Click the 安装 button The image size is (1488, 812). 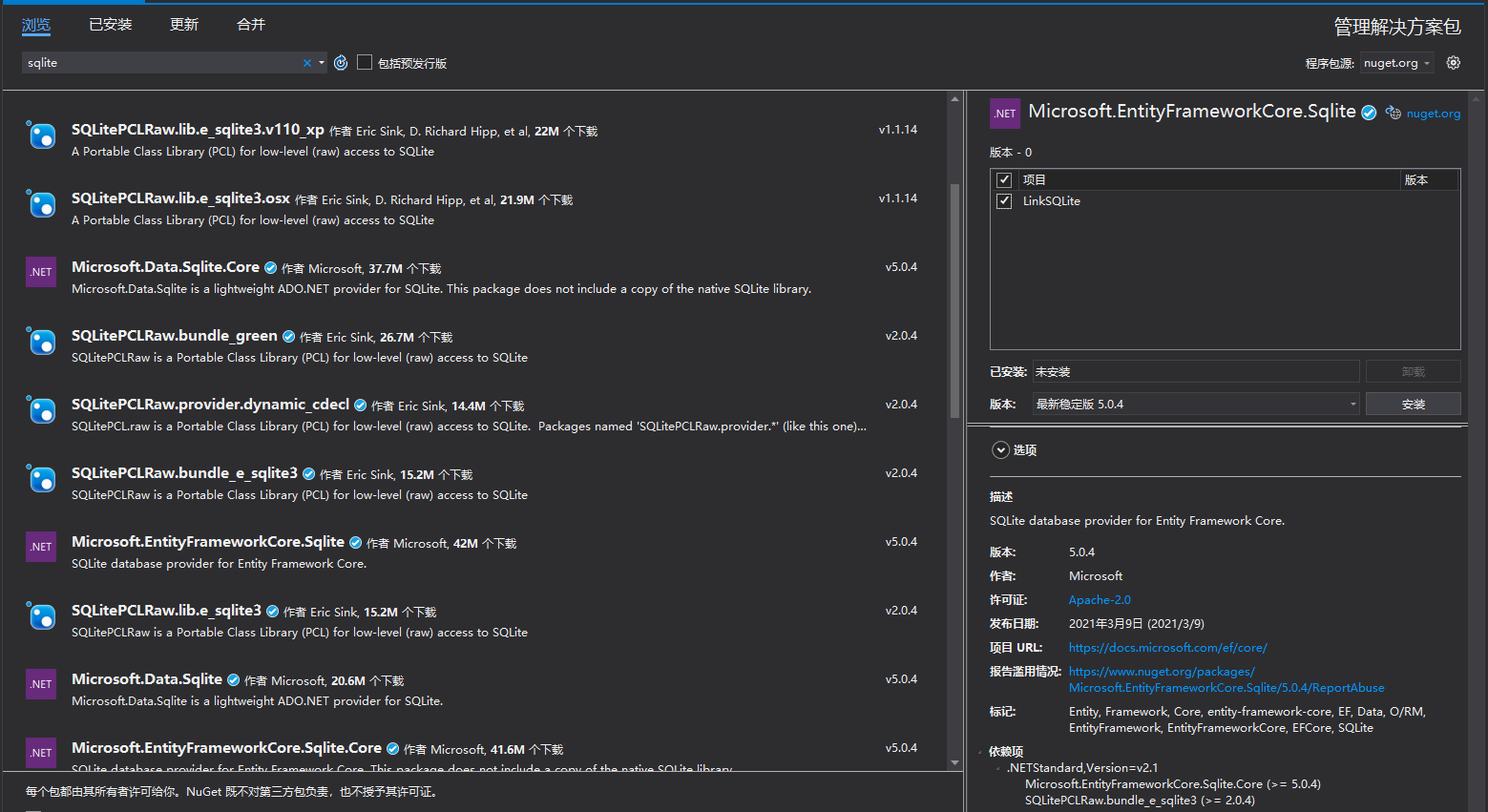[1414, 403]
